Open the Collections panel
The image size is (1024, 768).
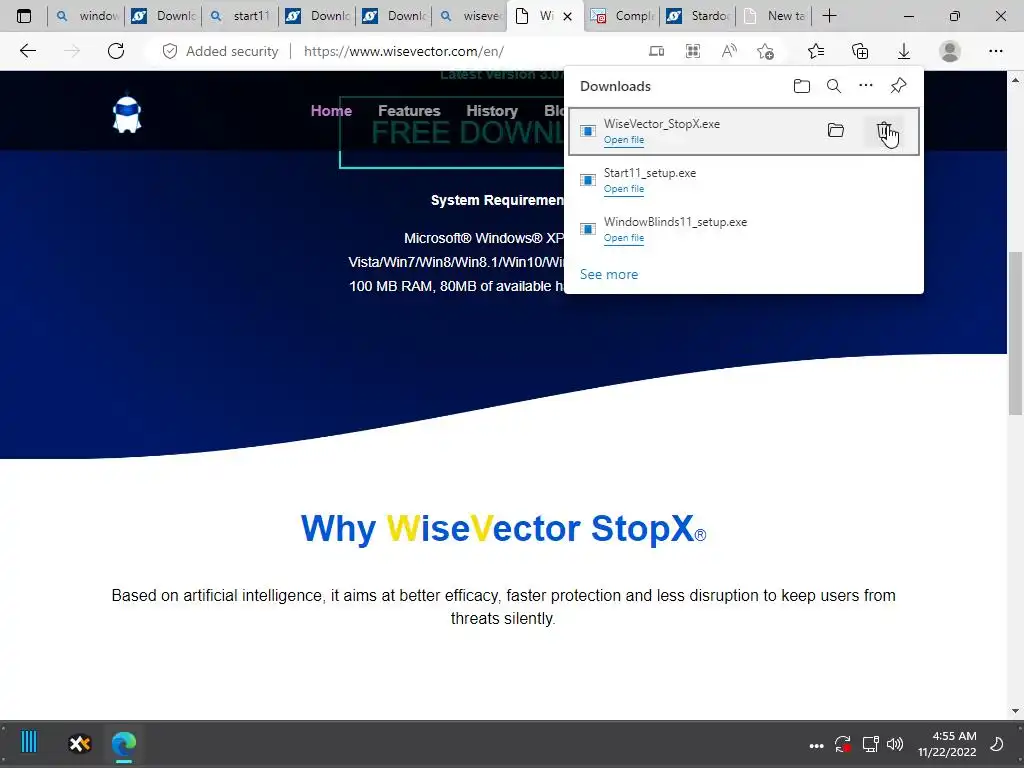click(860, 51)
